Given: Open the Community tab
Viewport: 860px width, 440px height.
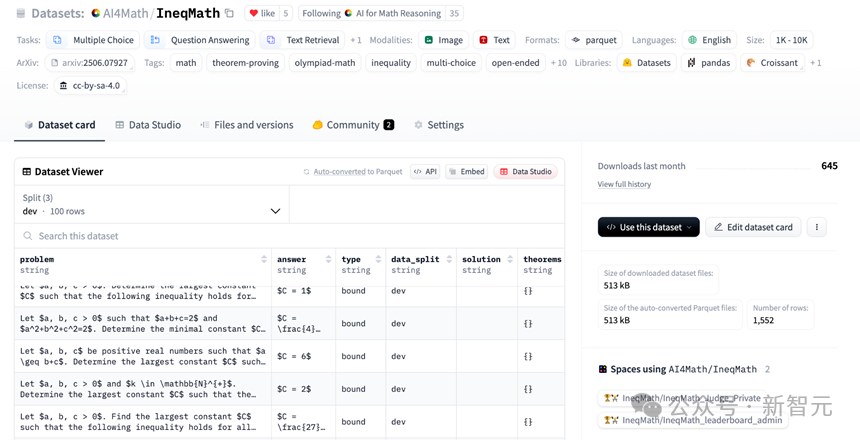Looking at the screenshot, I should 353,125.
